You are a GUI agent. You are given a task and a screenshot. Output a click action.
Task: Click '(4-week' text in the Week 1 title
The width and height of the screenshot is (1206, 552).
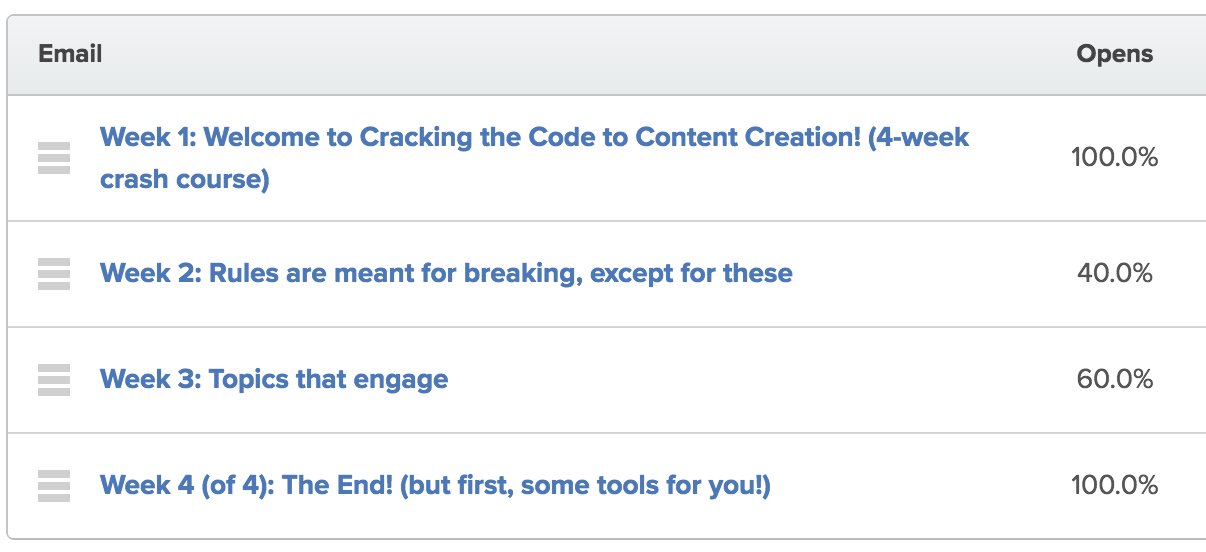coord(919,137)
